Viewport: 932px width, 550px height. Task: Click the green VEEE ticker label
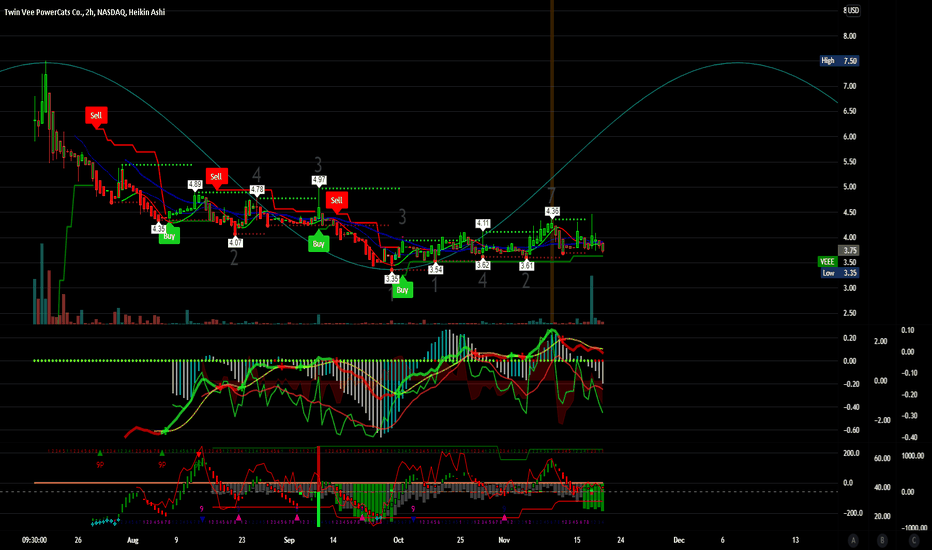(827, 262)
